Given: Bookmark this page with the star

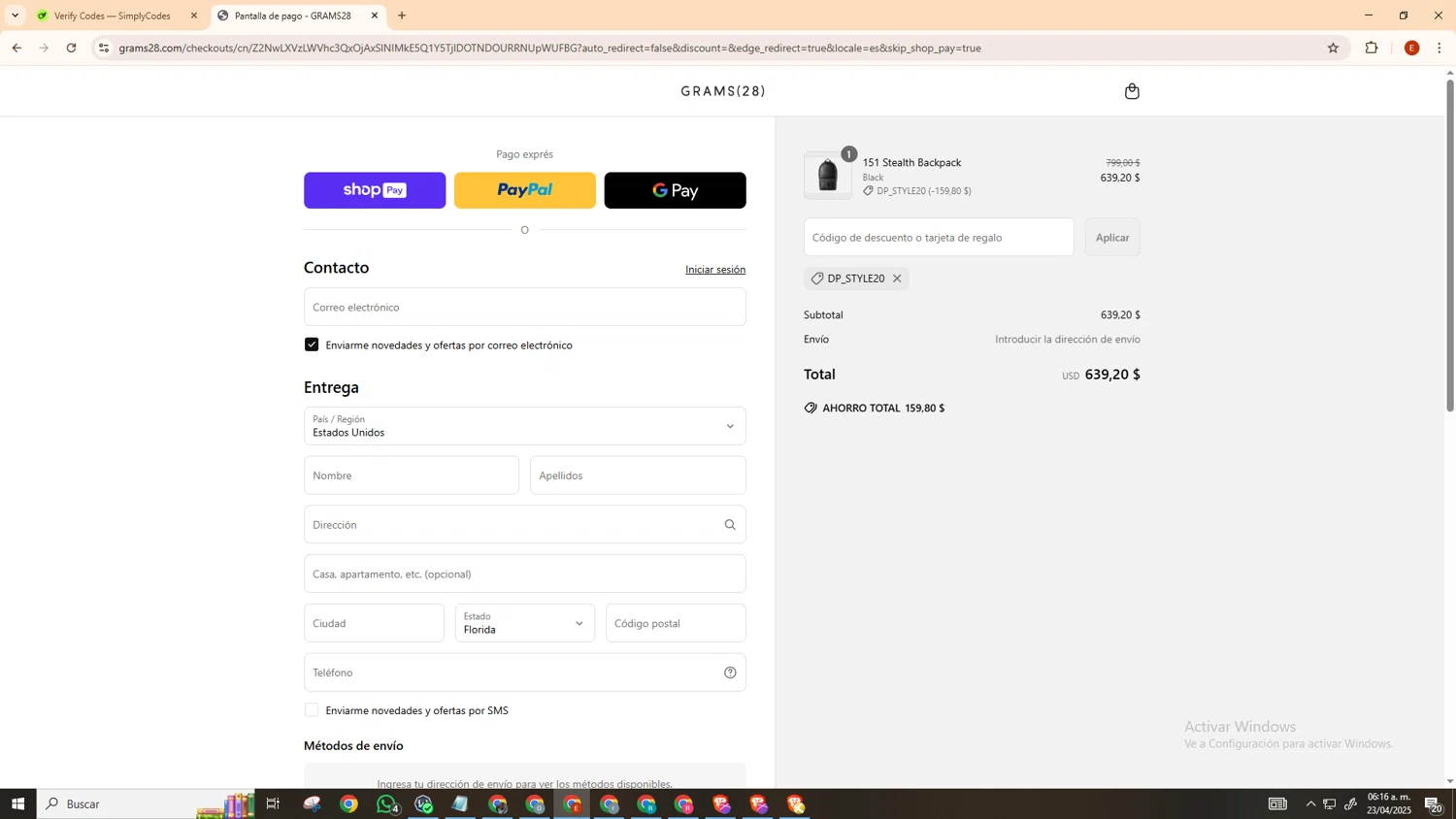Looking at the screenshot, I should coord(1333,48).
